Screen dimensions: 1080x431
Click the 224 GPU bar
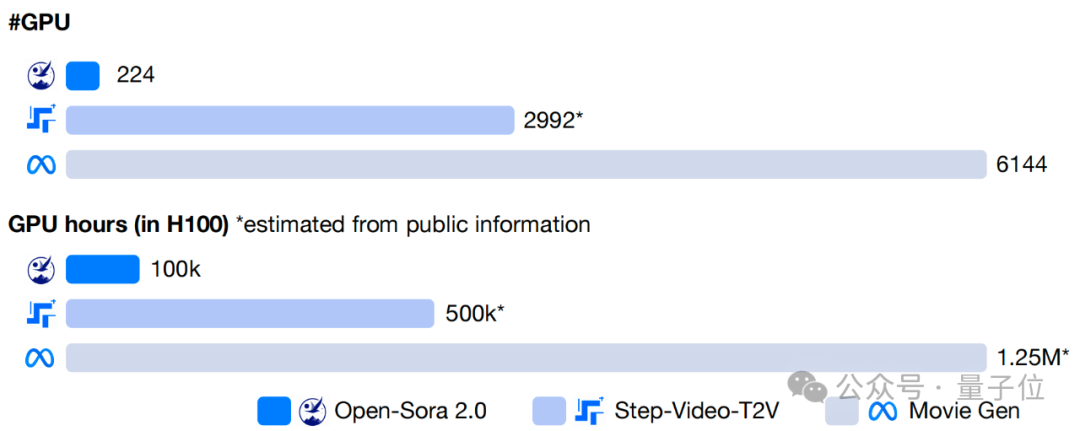(x=83, y=76)
